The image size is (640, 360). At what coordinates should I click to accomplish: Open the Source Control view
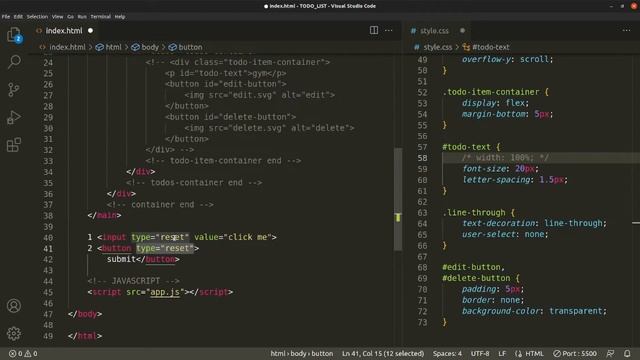(14, 89)
